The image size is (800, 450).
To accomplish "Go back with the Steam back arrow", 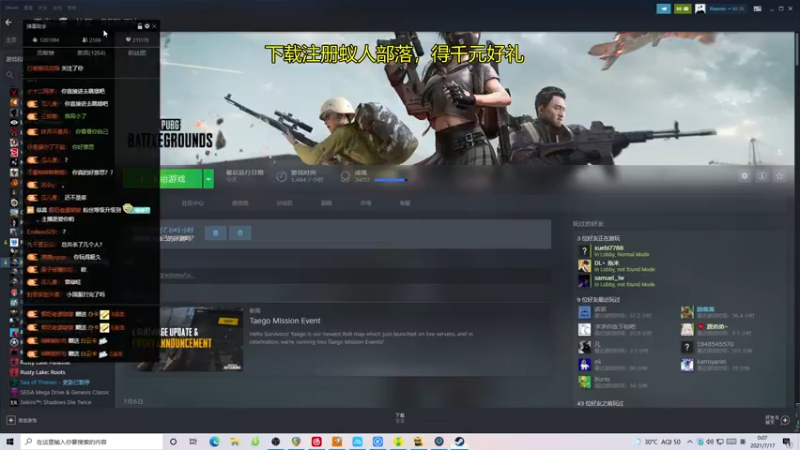I will click(8, 22).
